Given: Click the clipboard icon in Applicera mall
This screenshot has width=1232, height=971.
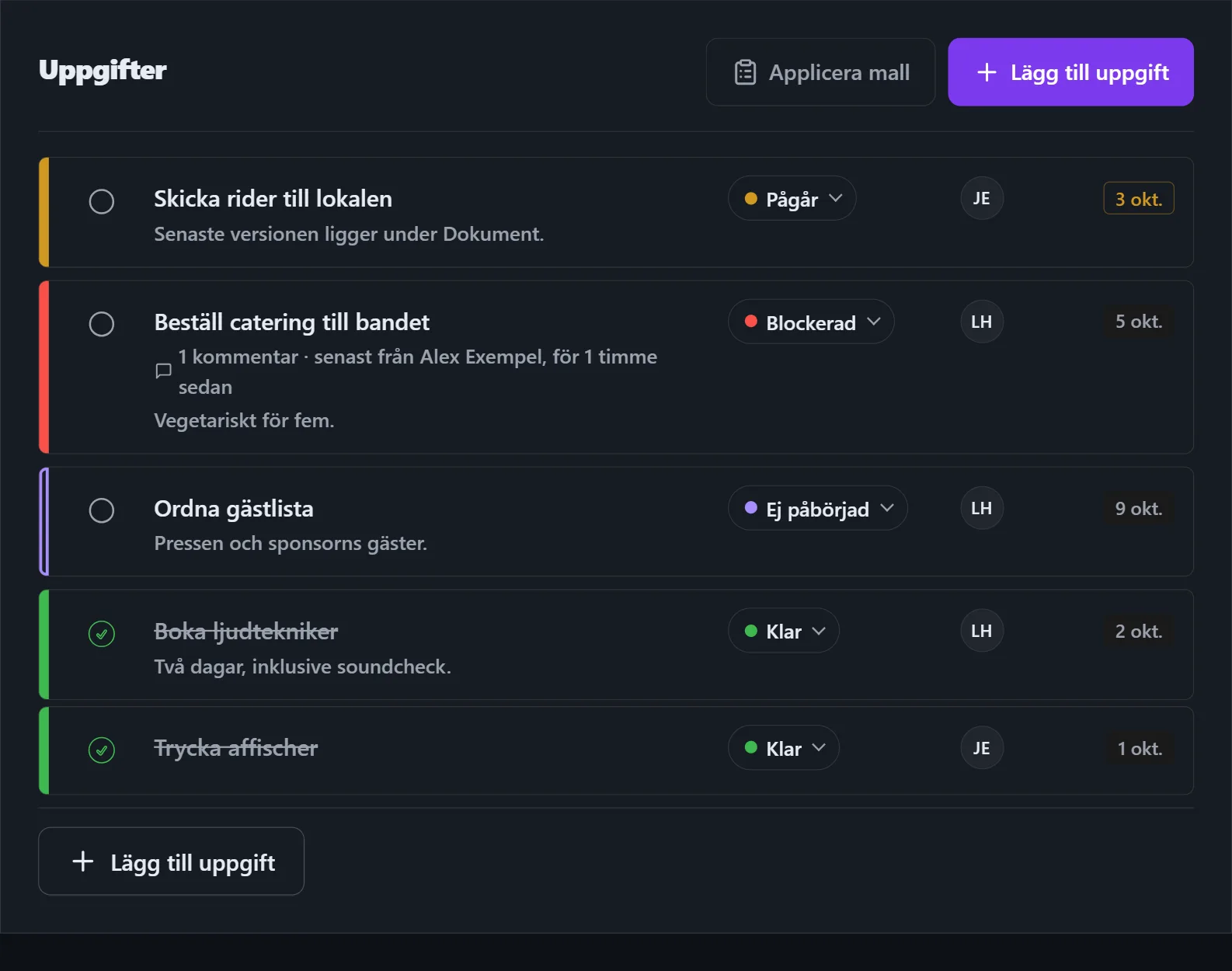Looking at the screenshot, I should coord(745,72).
